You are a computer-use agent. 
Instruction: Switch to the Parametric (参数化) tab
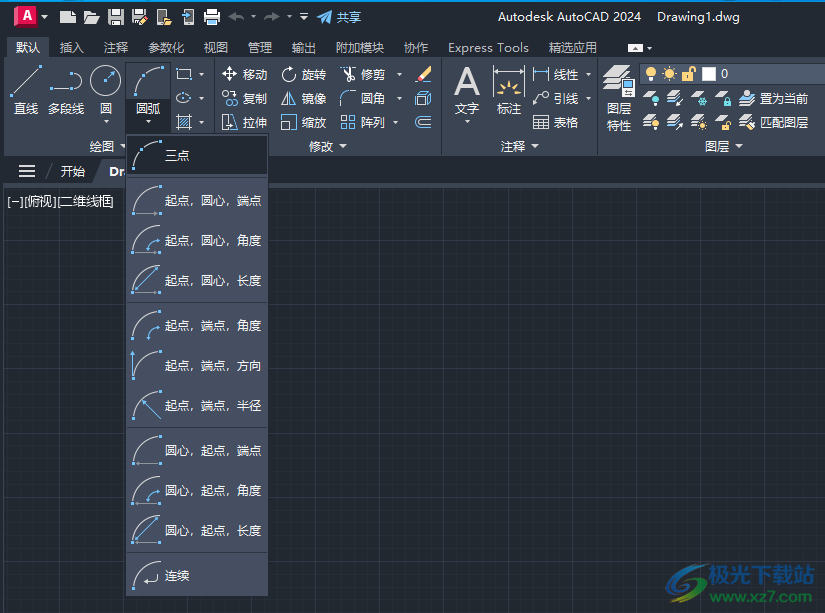(x=166, y=48)
